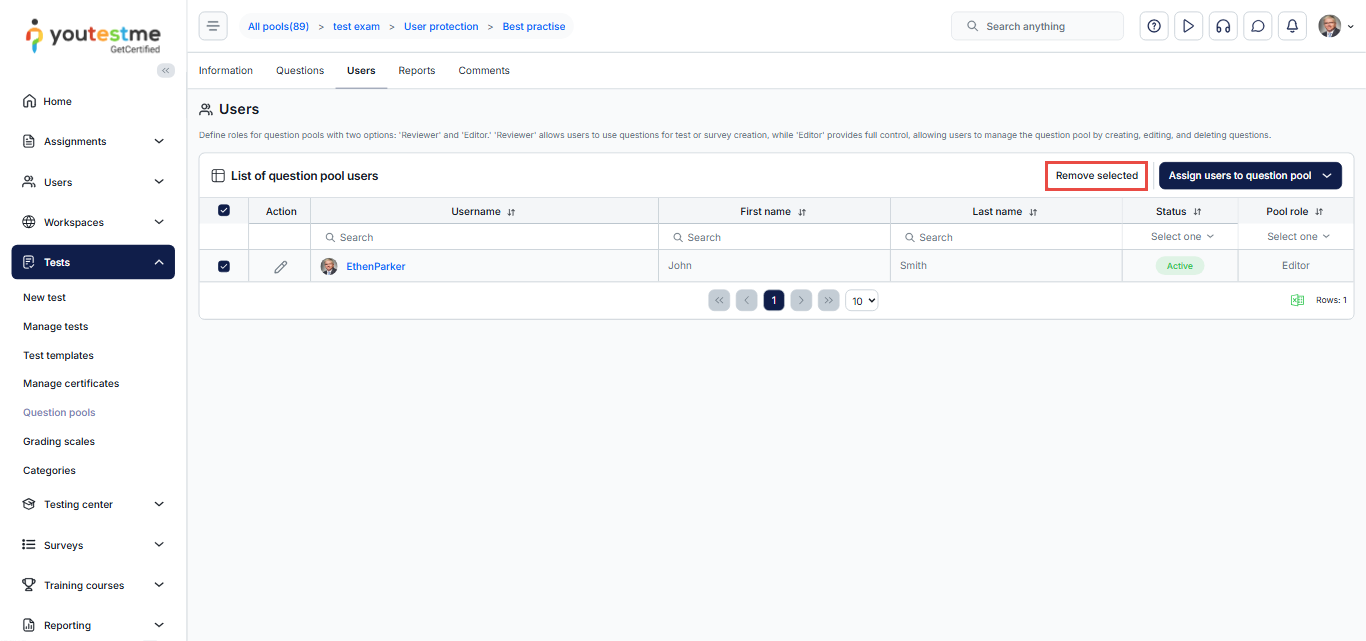The width and height of the screenshot is (1366, 641).
Task: Open the help question mark icon
Action: (1154, 26)
